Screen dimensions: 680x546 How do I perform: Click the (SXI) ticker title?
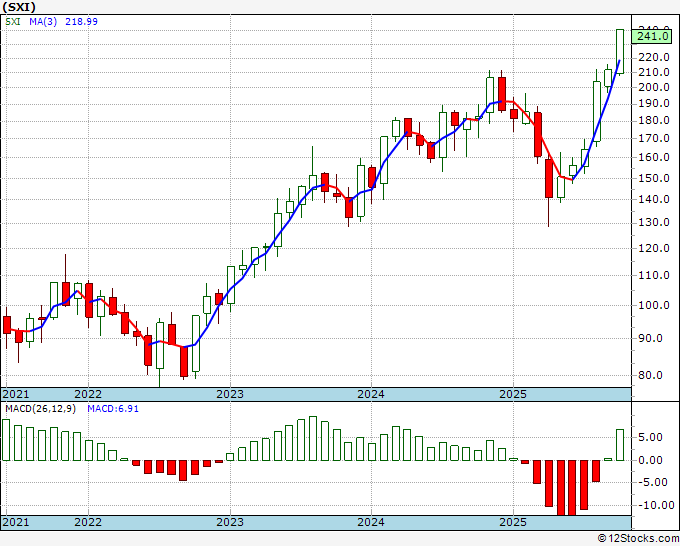click(19, 7)
